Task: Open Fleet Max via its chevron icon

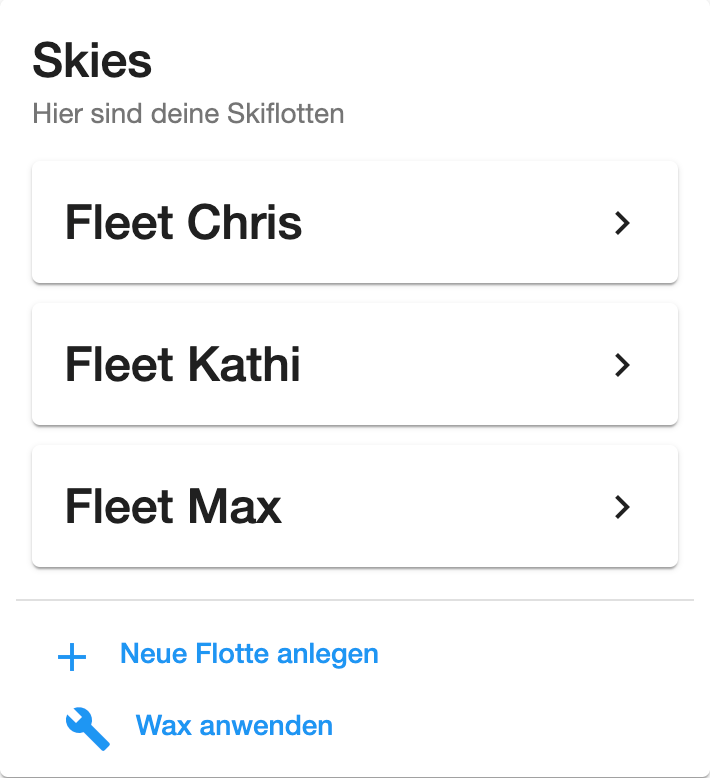Action: pos(622,507)
